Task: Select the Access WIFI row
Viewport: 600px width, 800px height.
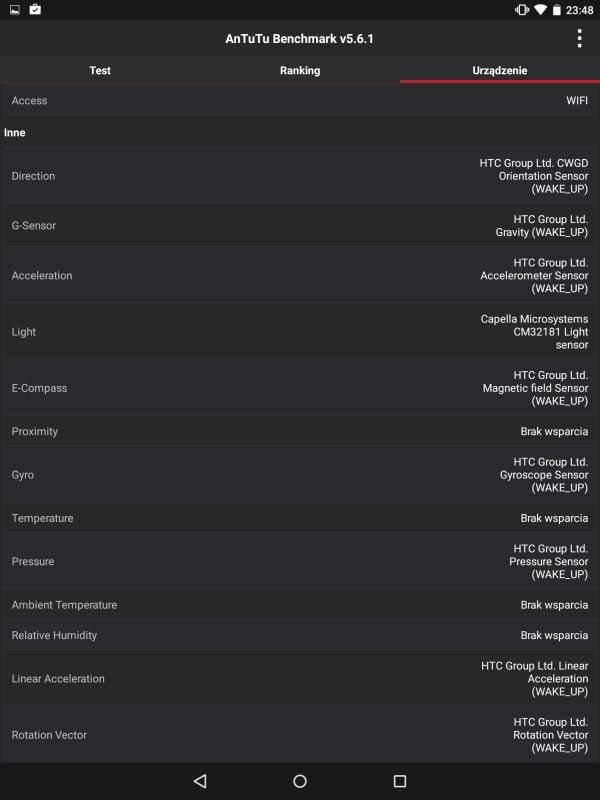Action: [300, 101]
